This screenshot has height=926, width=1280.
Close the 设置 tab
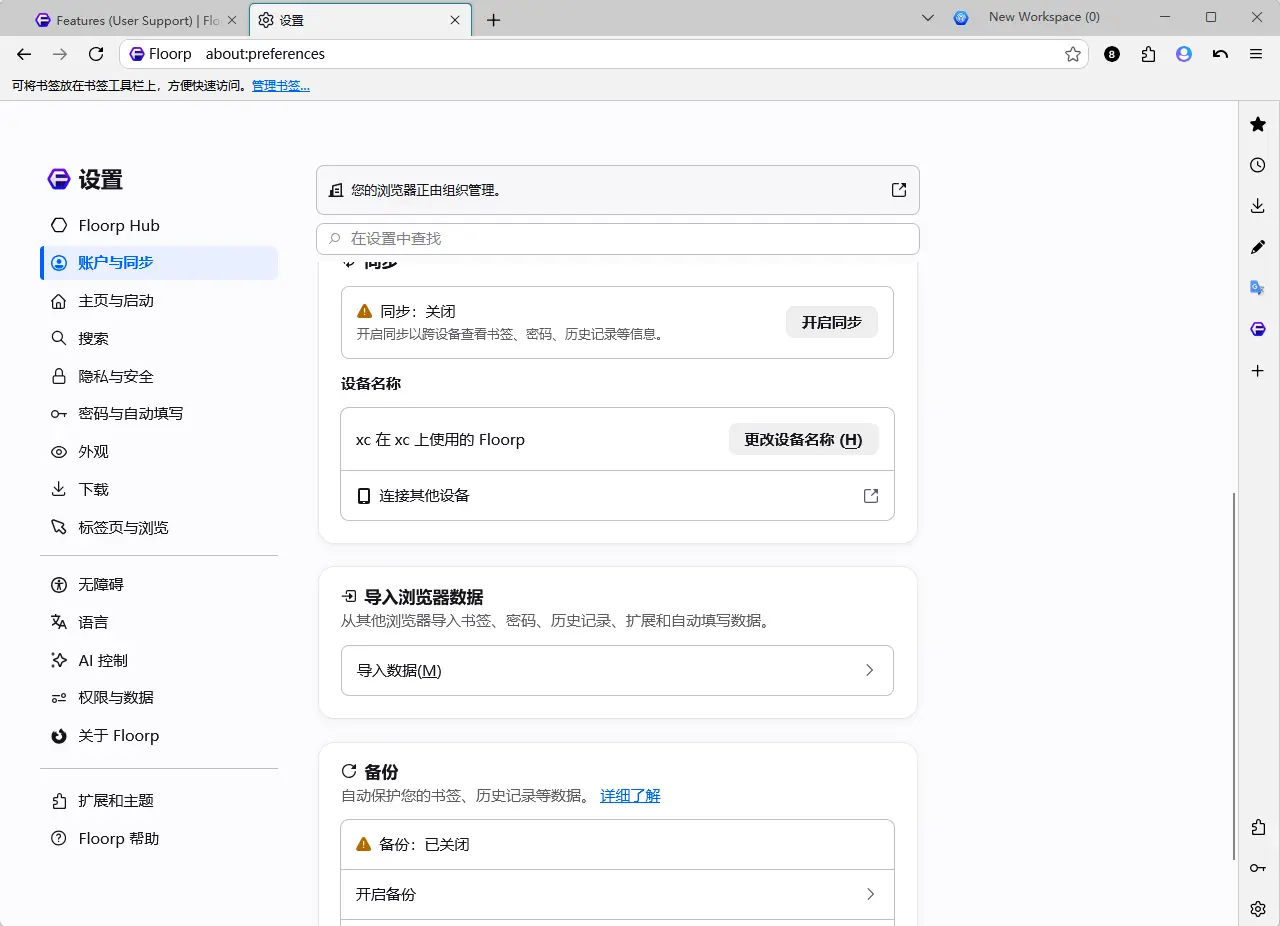[455, 20]
